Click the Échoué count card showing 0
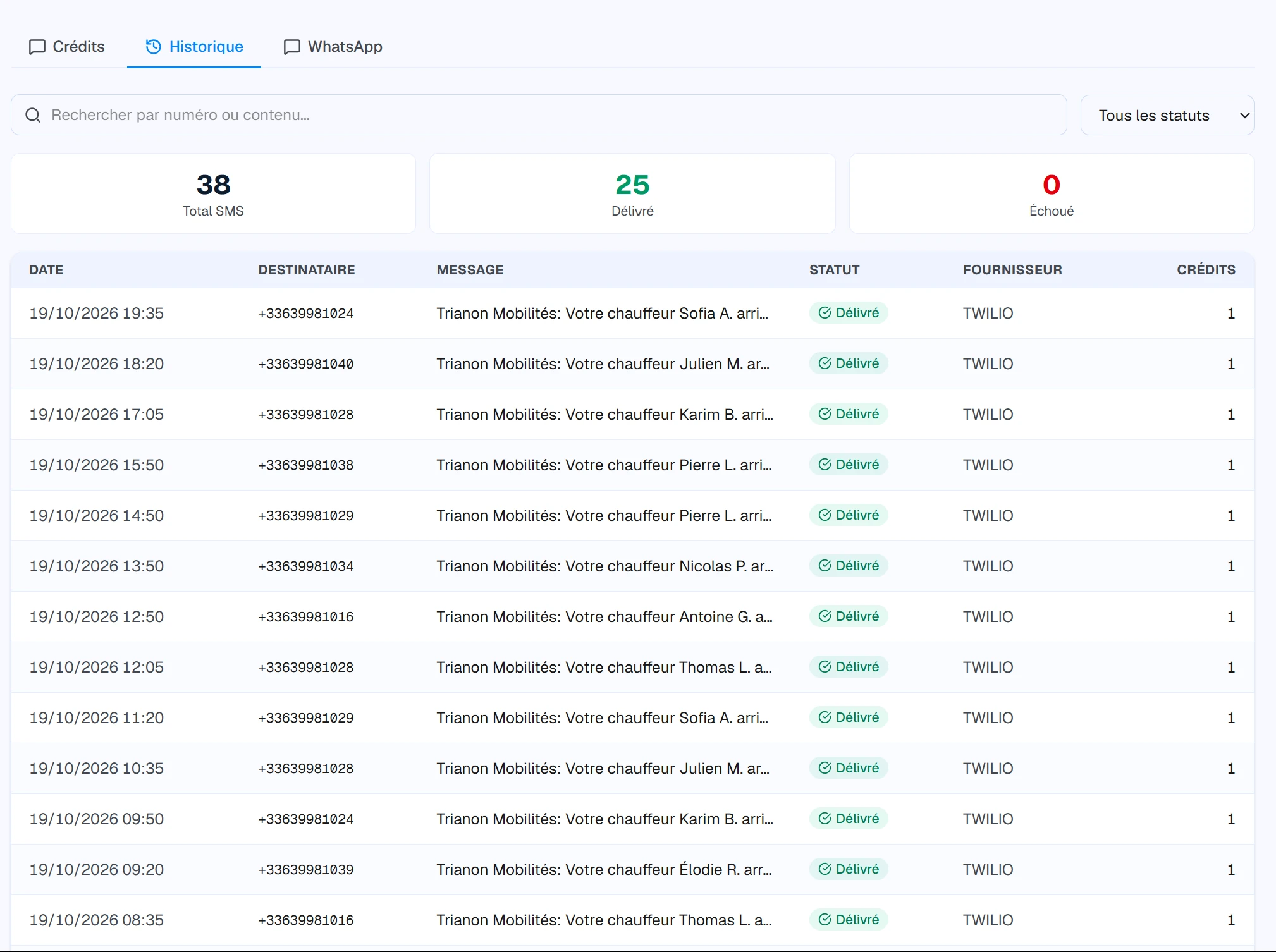The height and width of the screenshot is (952, 1276). [1052, 193]
